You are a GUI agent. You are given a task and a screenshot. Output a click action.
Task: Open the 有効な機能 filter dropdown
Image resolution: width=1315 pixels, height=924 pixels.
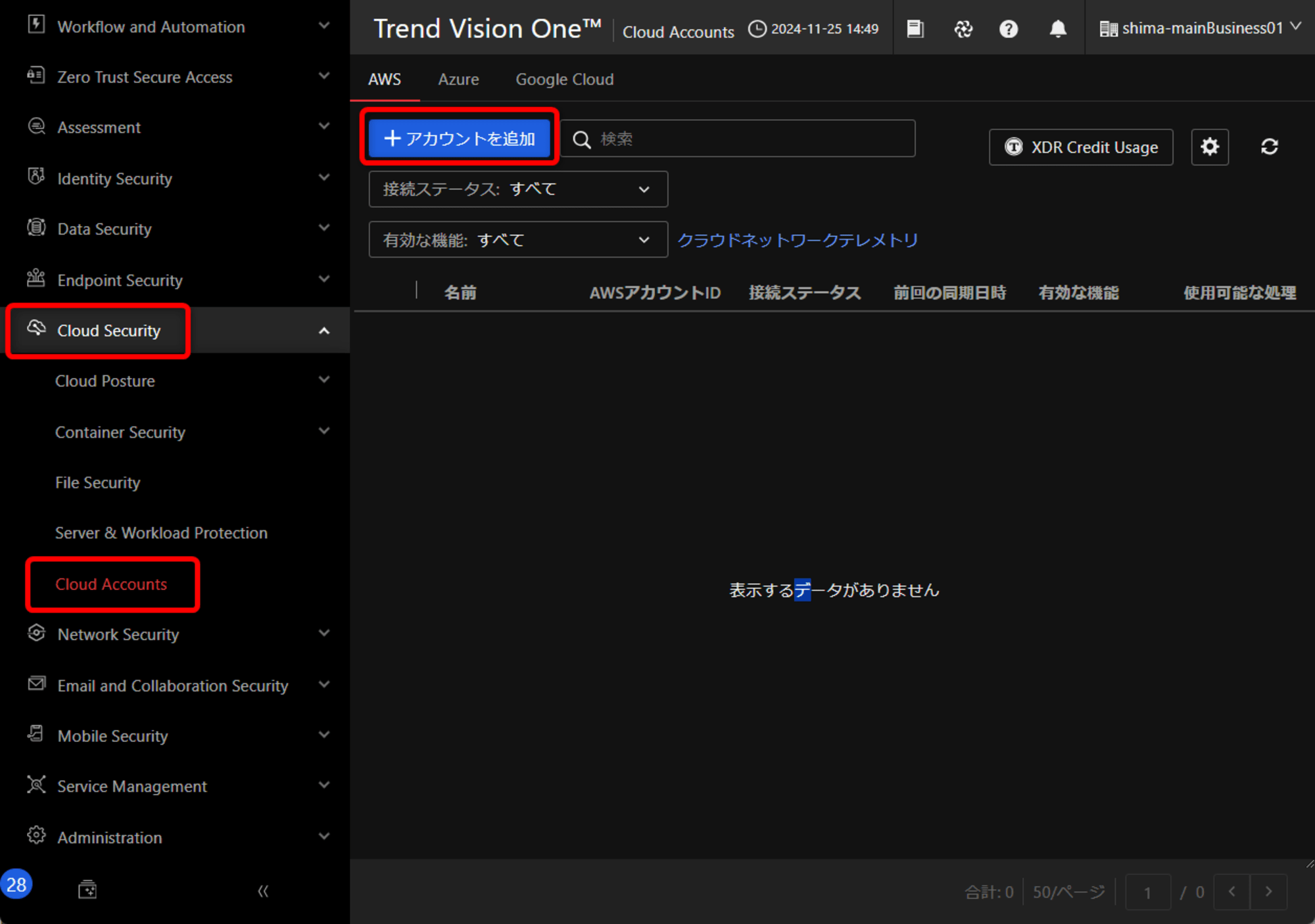point(518,240)
